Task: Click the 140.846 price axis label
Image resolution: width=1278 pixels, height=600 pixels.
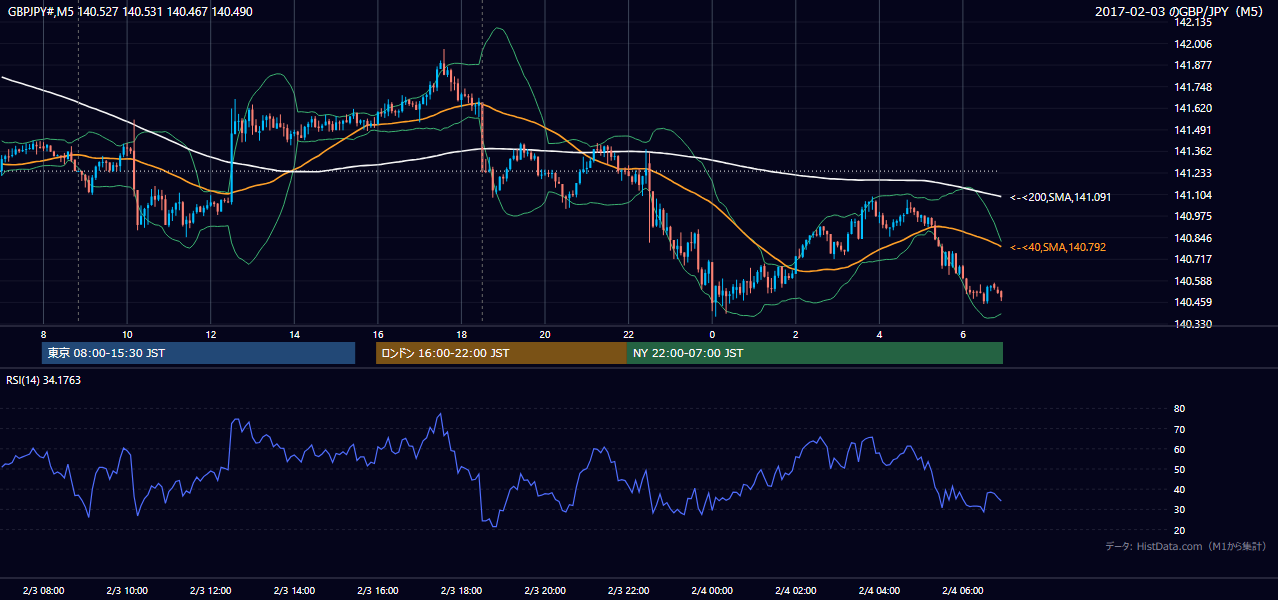Action: coord(1192,238)
